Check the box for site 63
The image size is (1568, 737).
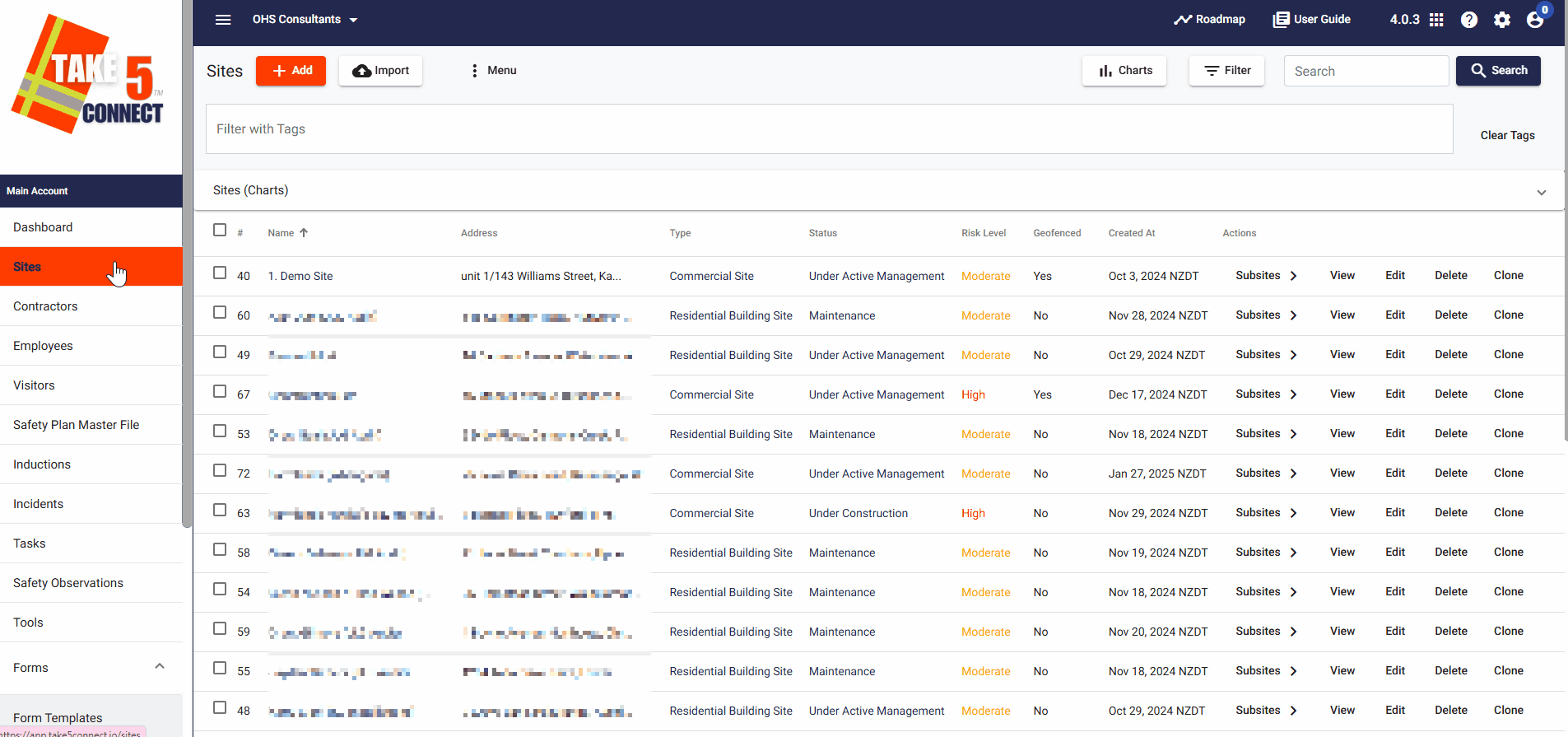[220, 510]
